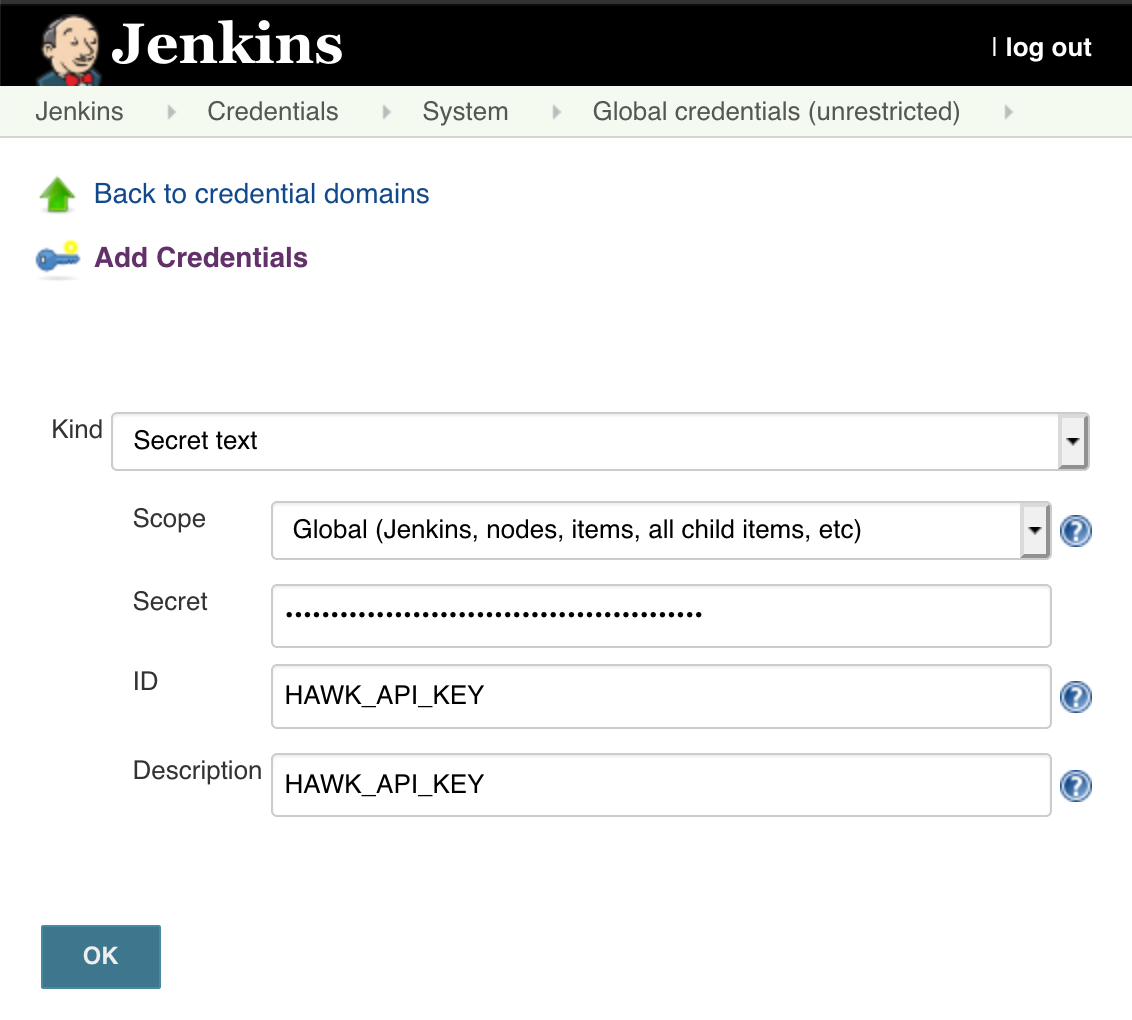Open the Scope dropdown showing Global

tap(660, 531)
